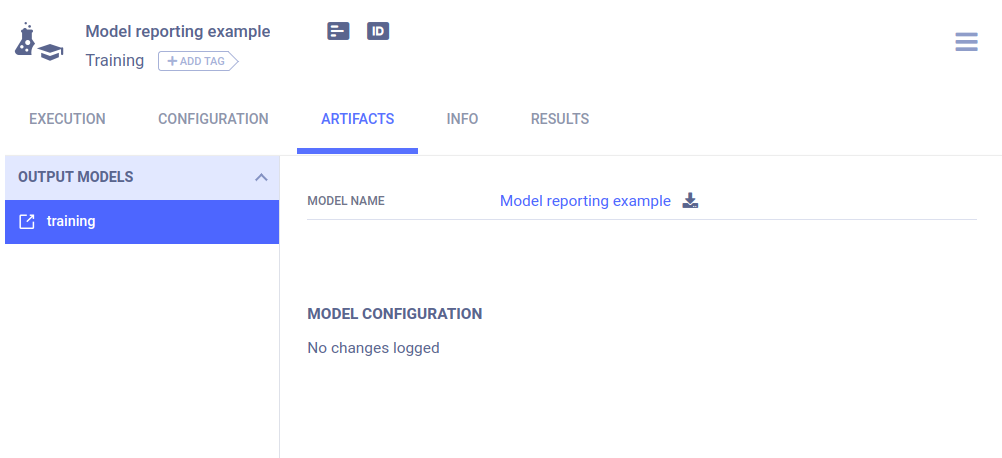Screen dimensions: 1002x458
Task: Select the training output model item
Action: pos(71,221)
